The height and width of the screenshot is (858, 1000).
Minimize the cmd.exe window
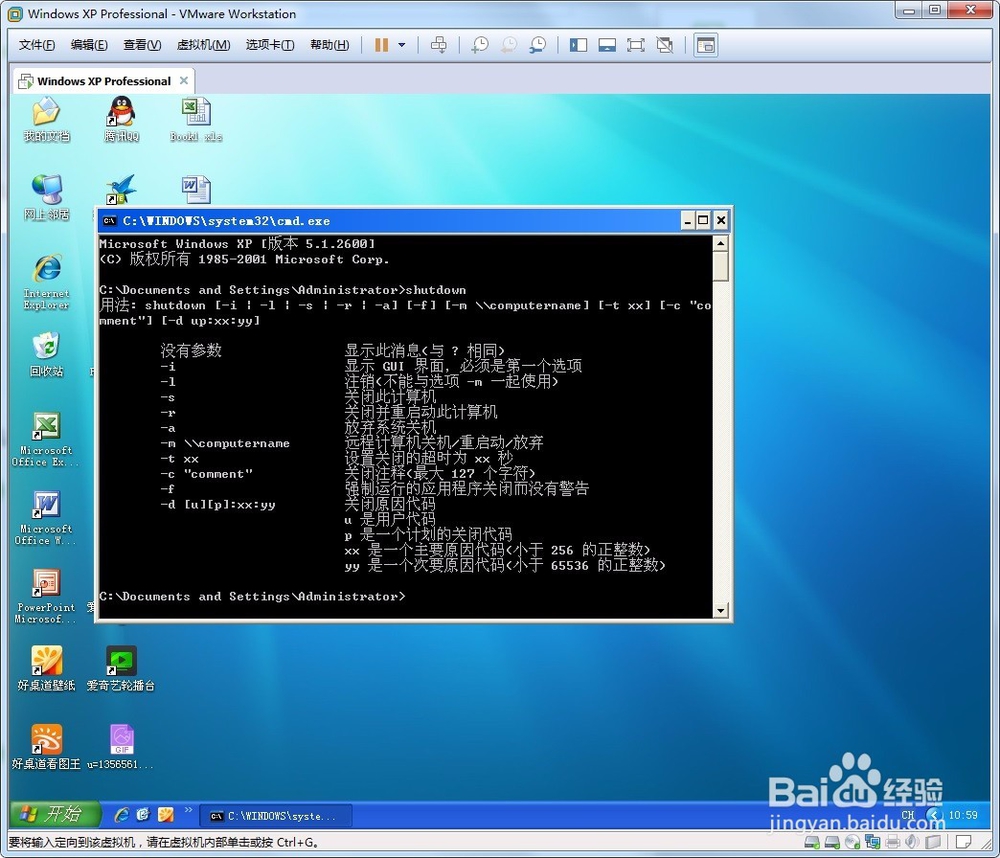pyautogui.click(x=688, y=221)
